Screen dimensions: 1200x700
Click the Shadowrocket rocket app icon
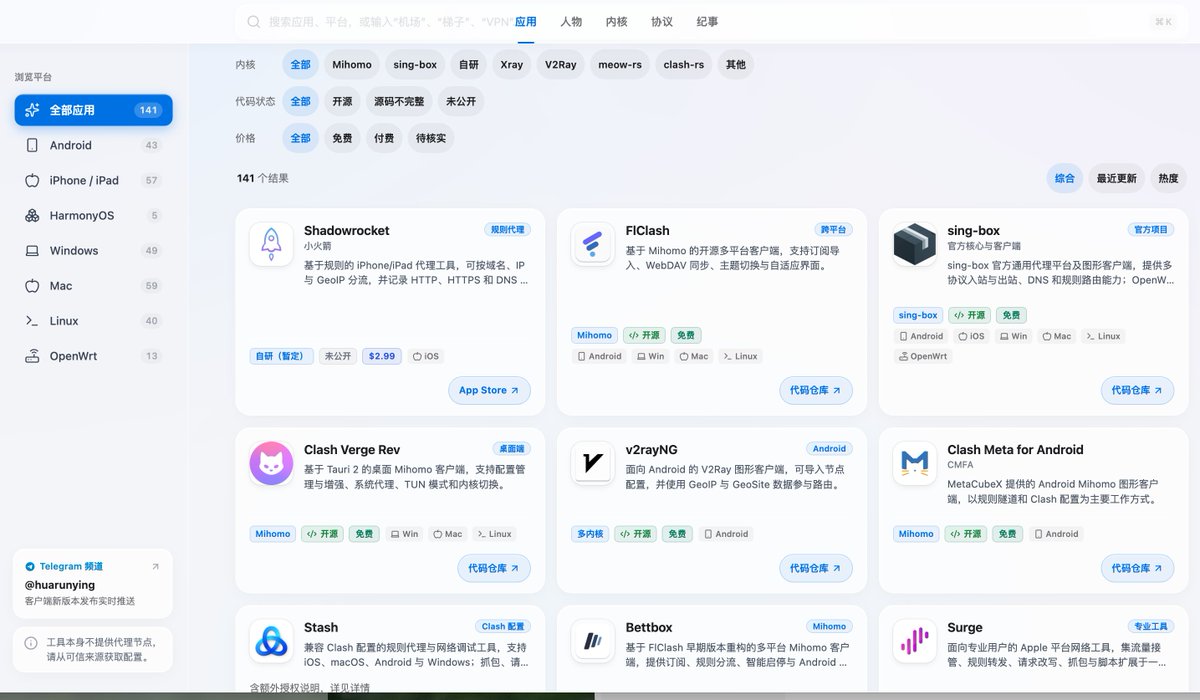270,243
